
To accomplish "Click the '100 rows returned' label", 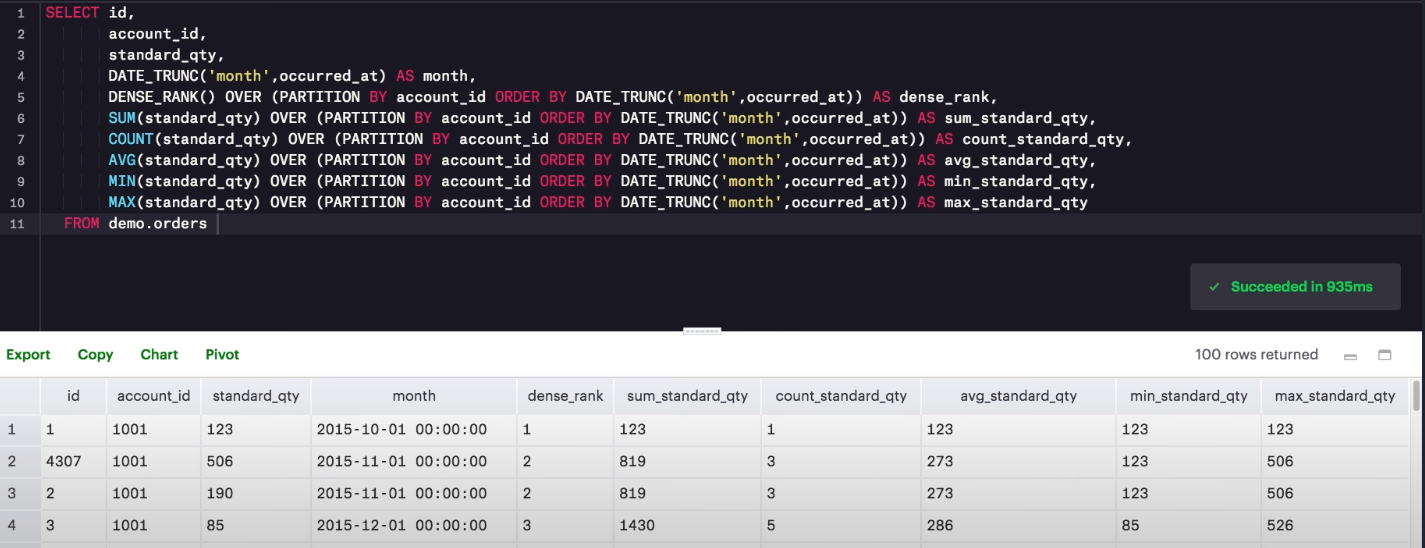I will click(1256, 355).
